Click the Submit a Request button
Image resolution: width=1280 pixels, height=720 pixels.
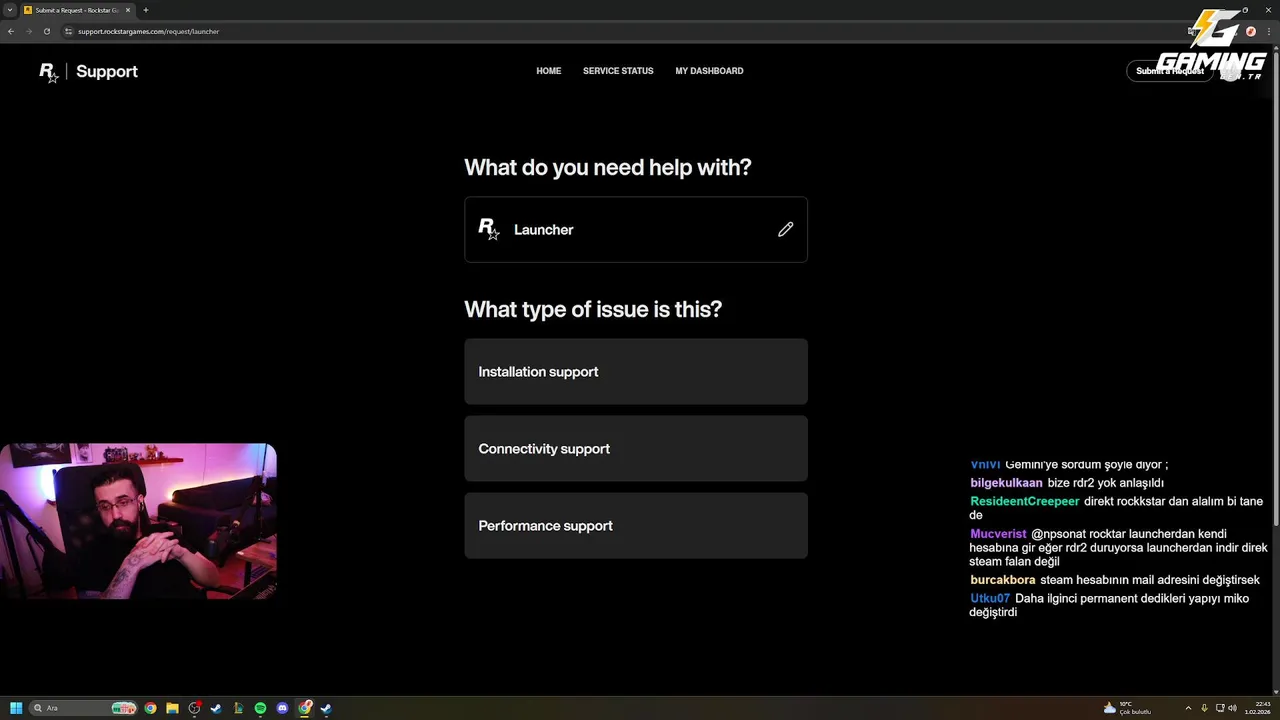coord(1169,71)
